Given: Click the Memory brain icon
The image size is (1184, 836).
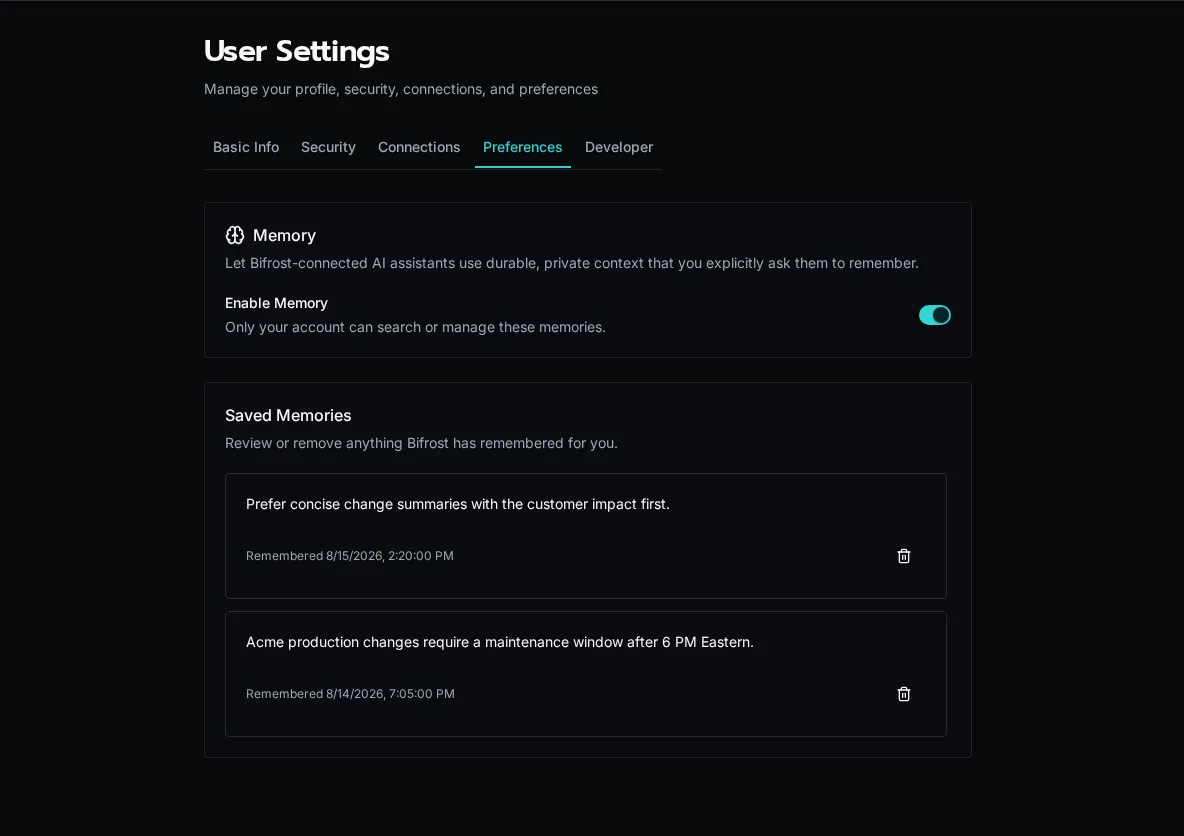Looking at the screenshot, I should pyautogui.click(x=235, y=235).
